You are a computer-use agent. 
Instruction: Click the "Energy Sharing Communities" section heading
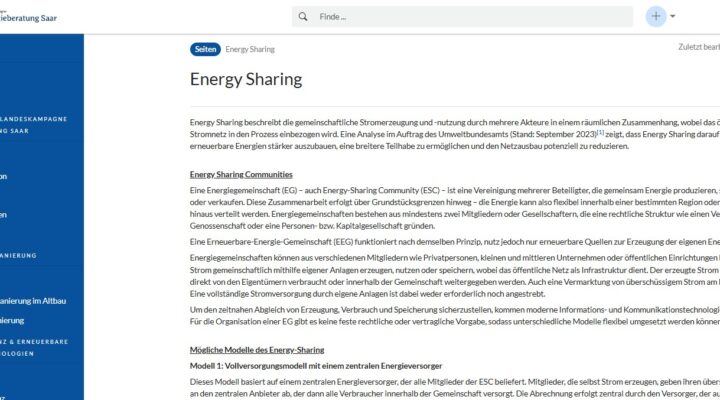pos(241,174)
